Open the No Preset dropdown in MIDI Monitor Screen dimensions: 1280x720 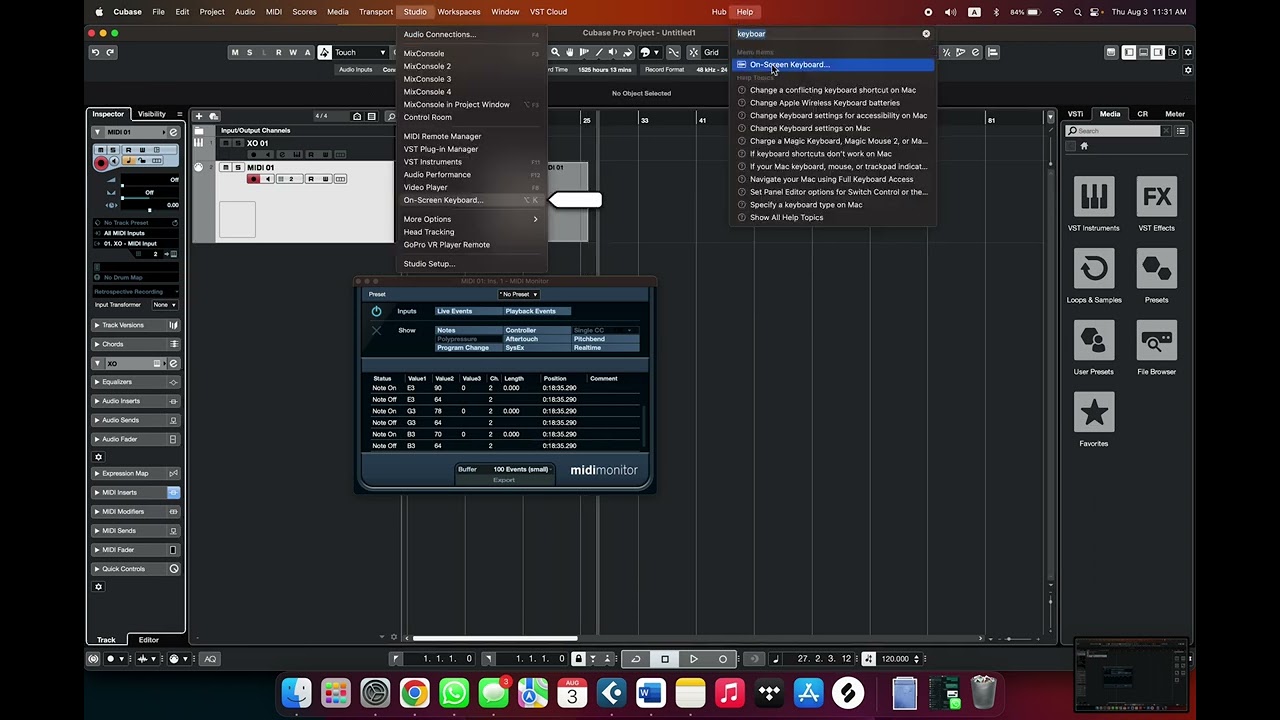(x=519, y=294)
